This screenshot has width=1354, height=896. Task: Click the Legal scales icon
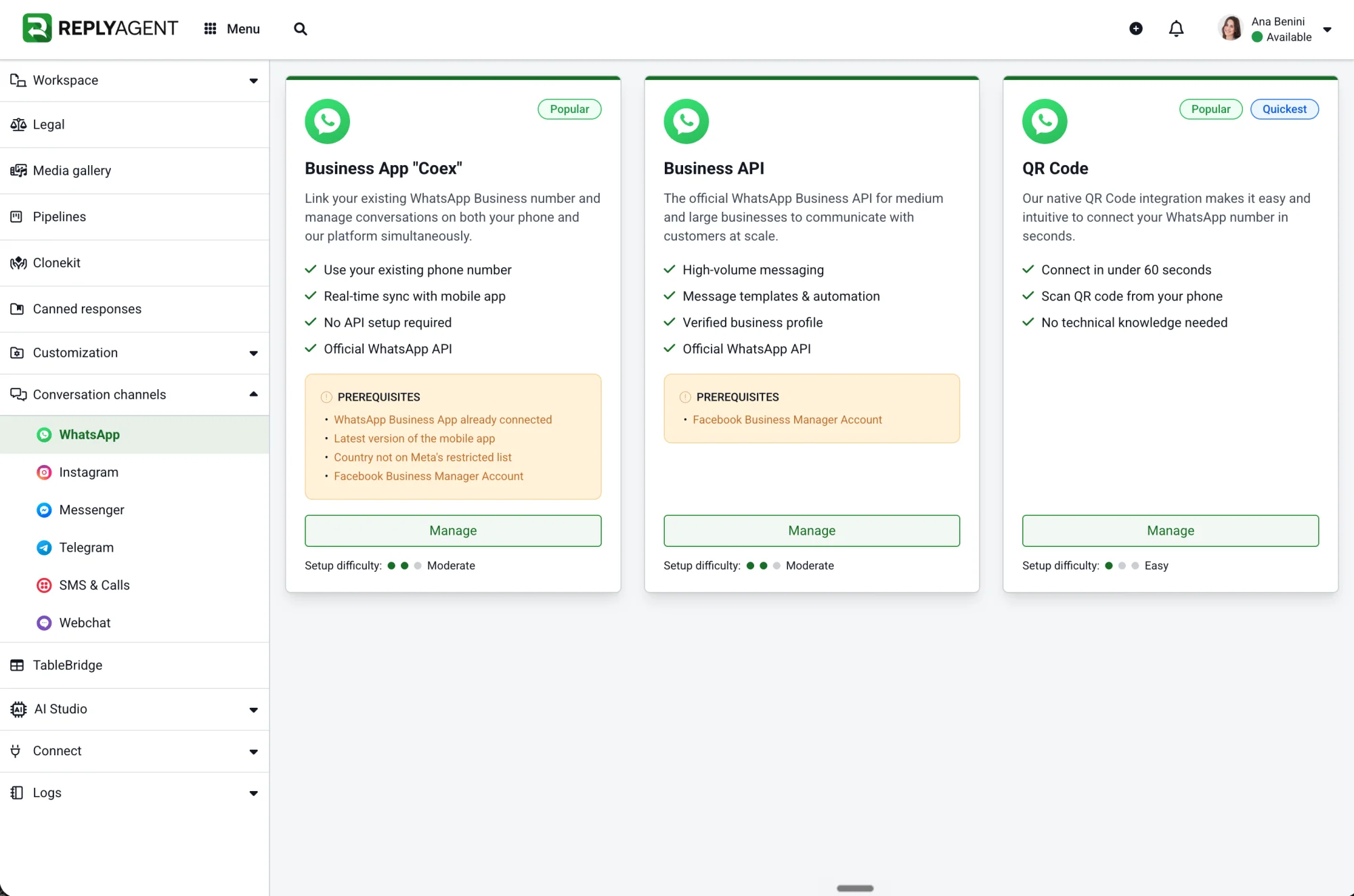pyautogui.click(x=18, y=125)
